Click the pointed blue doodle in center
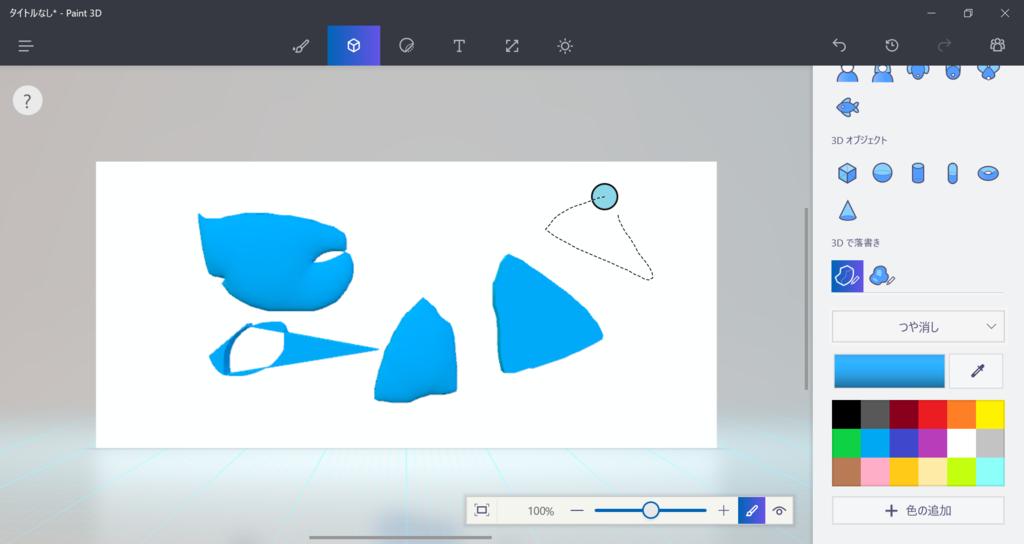 point(416,353)
